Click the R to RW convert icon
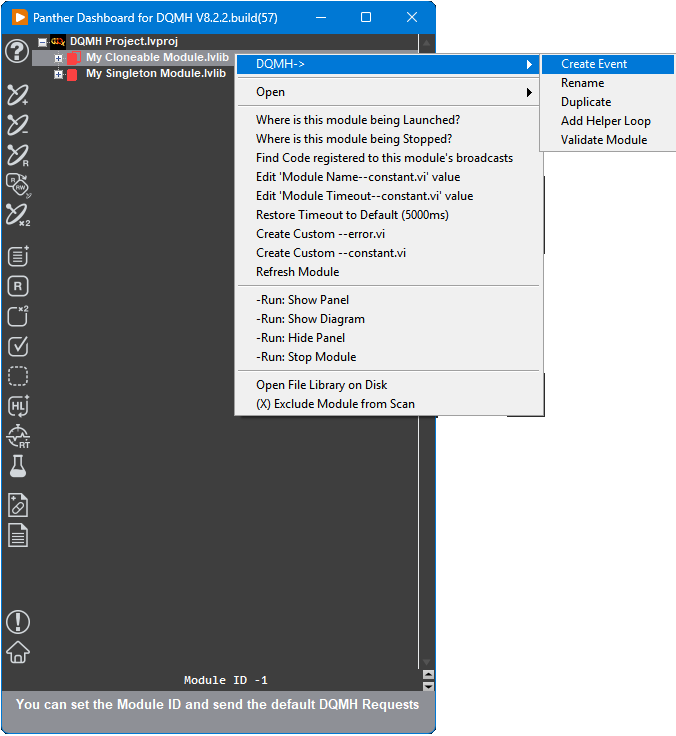The width and height of the screenshot is (676, 736). coord(18,185)
